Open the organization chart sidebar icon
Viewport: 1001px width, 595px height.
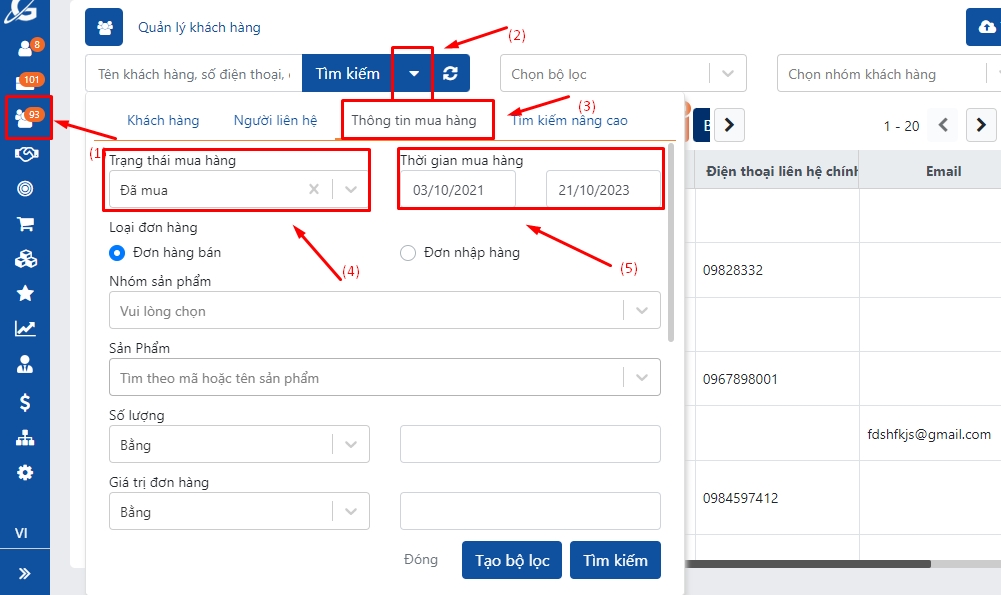[x=25, y=437]
